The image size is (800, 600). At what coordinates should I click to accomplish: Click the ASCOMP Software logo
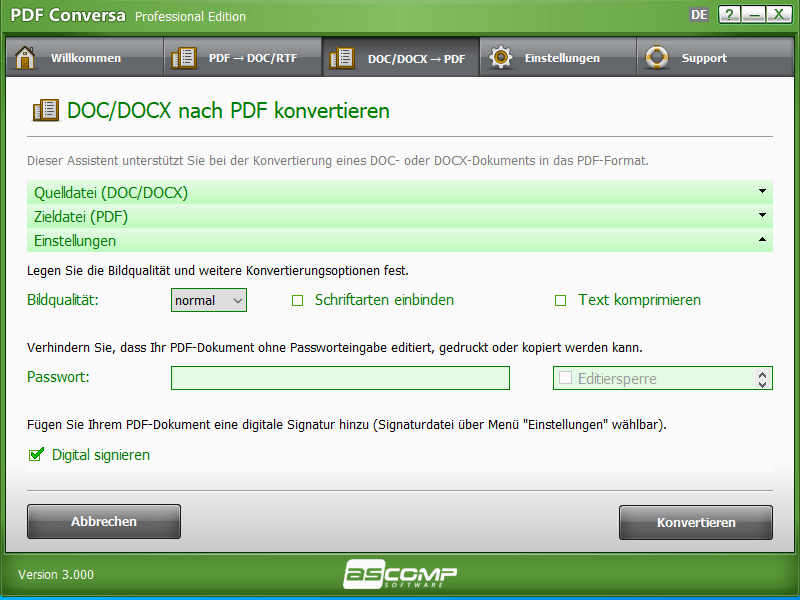coord(400,575)
